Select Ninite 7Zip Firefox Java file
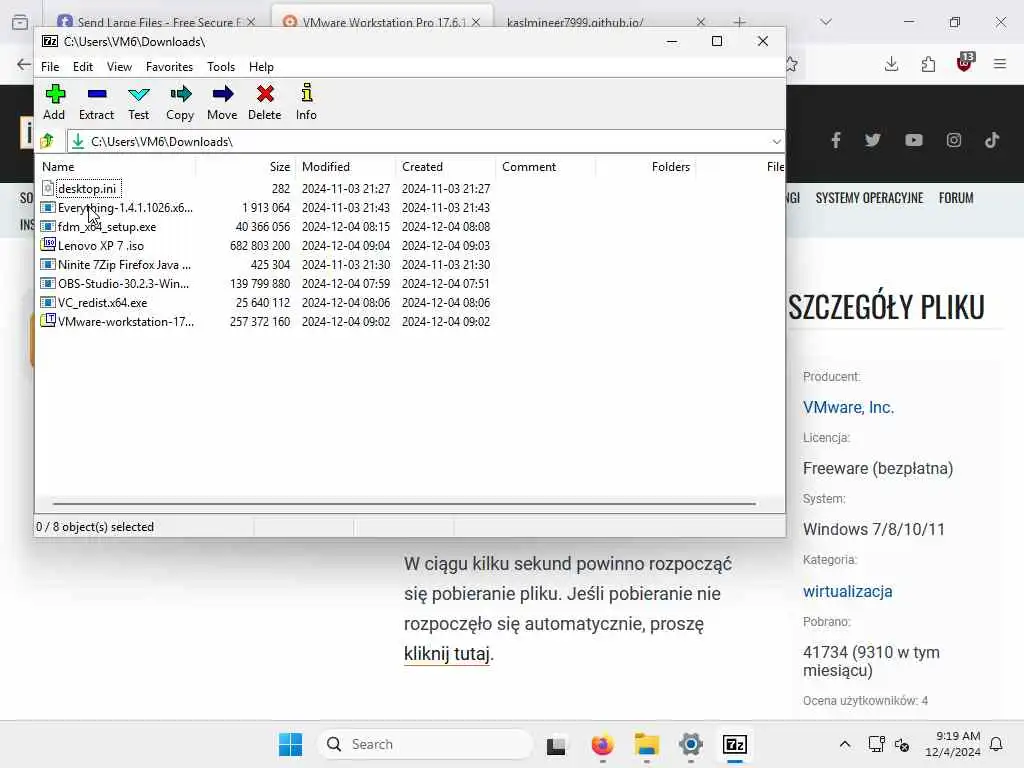Screen dimensions: 1024x768 coord(124,264)
